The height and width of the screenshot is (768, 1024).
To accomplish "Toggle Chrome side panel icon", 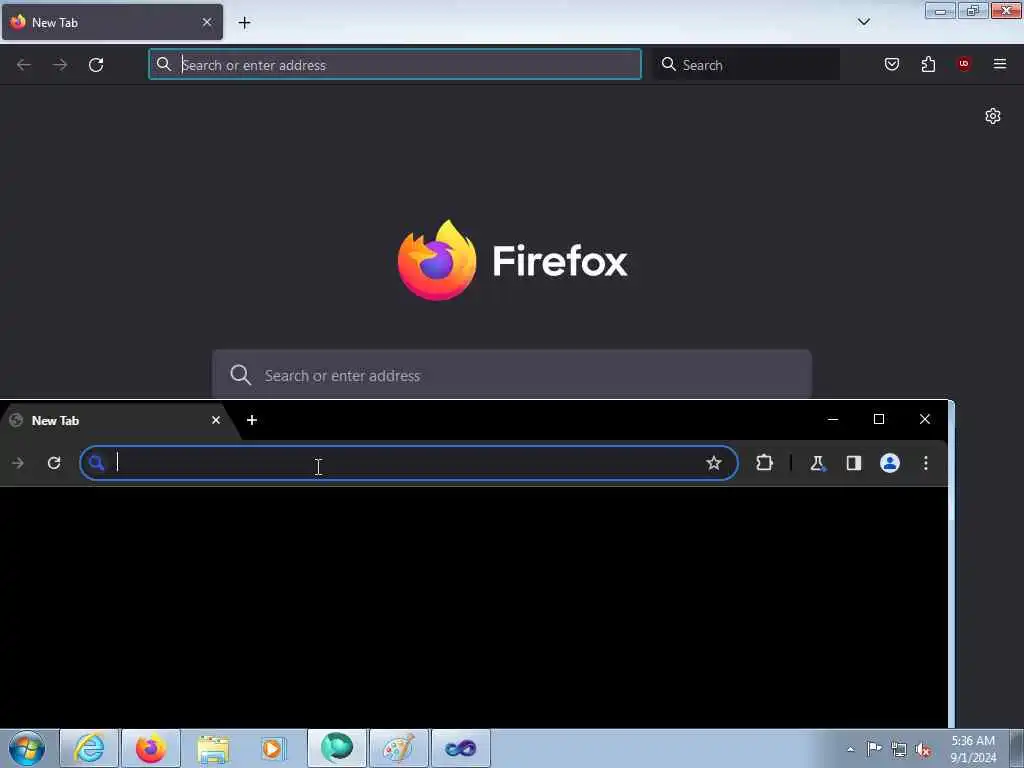I will 854,463.
